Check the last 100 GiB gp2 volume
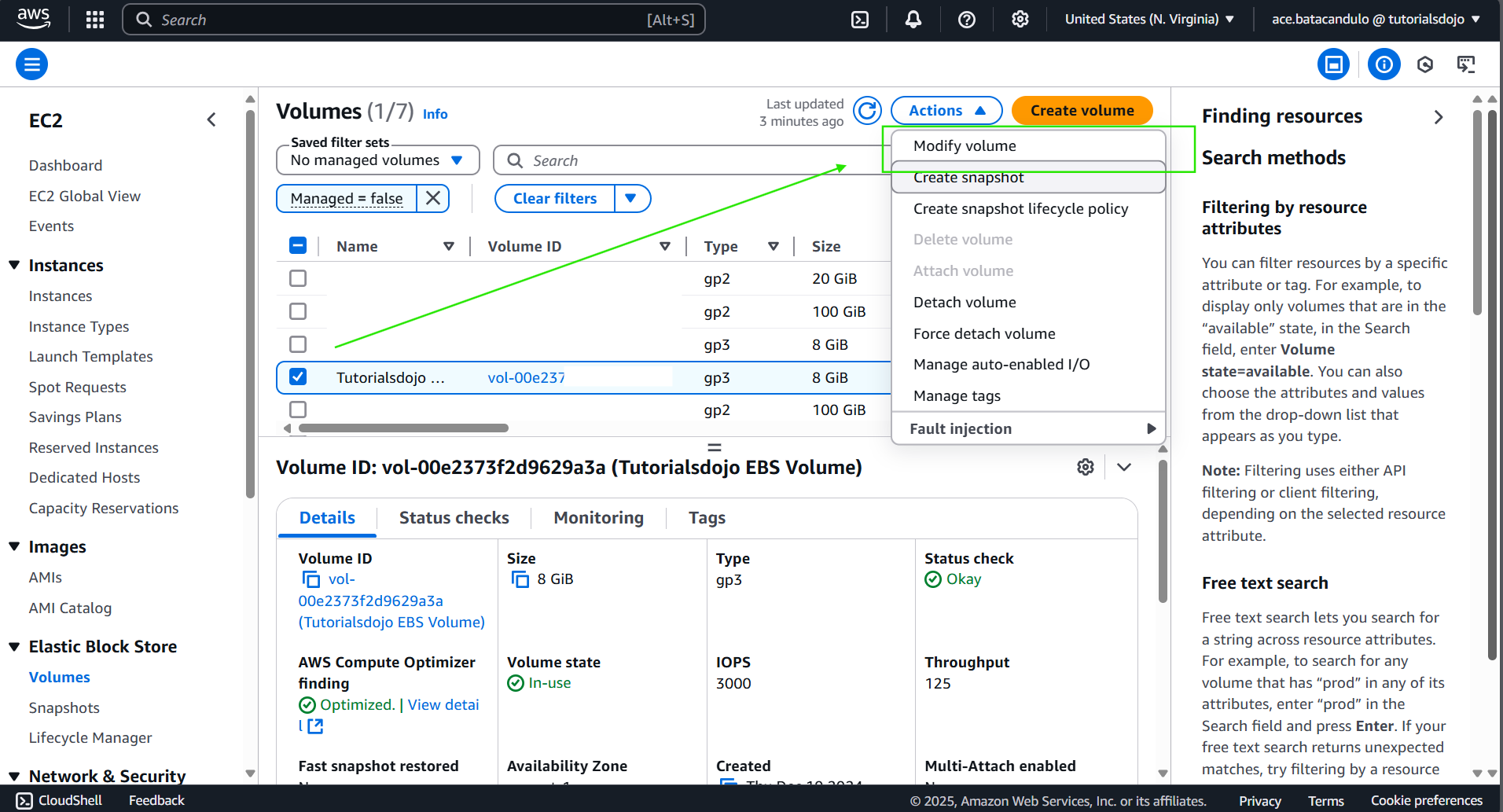The image size is (1503, 812). 298,410
